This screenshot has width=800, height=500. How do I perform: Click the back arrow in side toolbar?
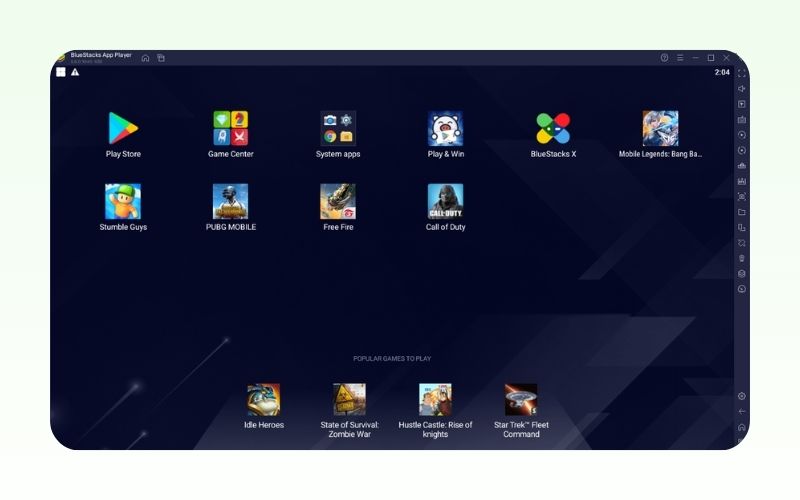(742, 411)
